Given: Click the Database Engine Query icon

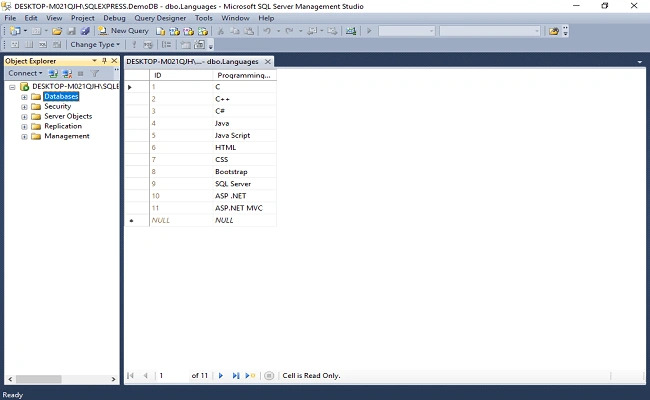Looking at the screenshot, I should tap(160, 31).
